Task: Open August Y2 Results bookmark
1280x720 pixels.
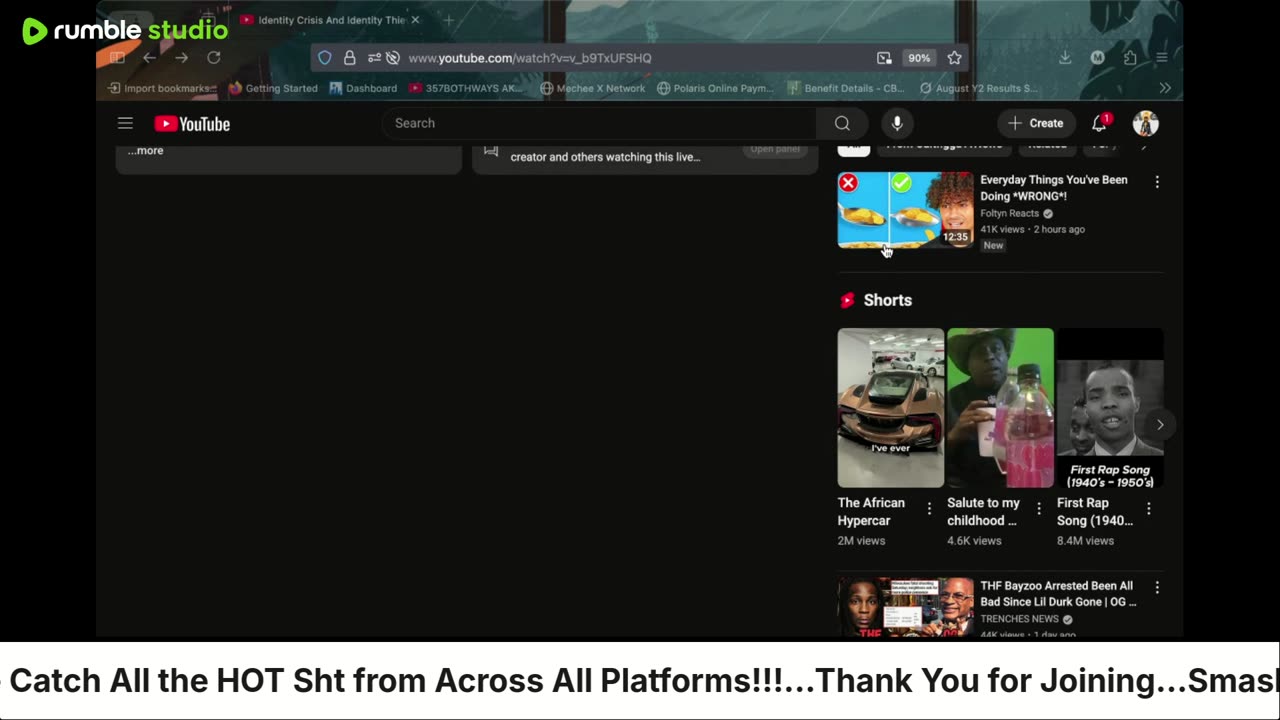Action: [x=979, y=88]
